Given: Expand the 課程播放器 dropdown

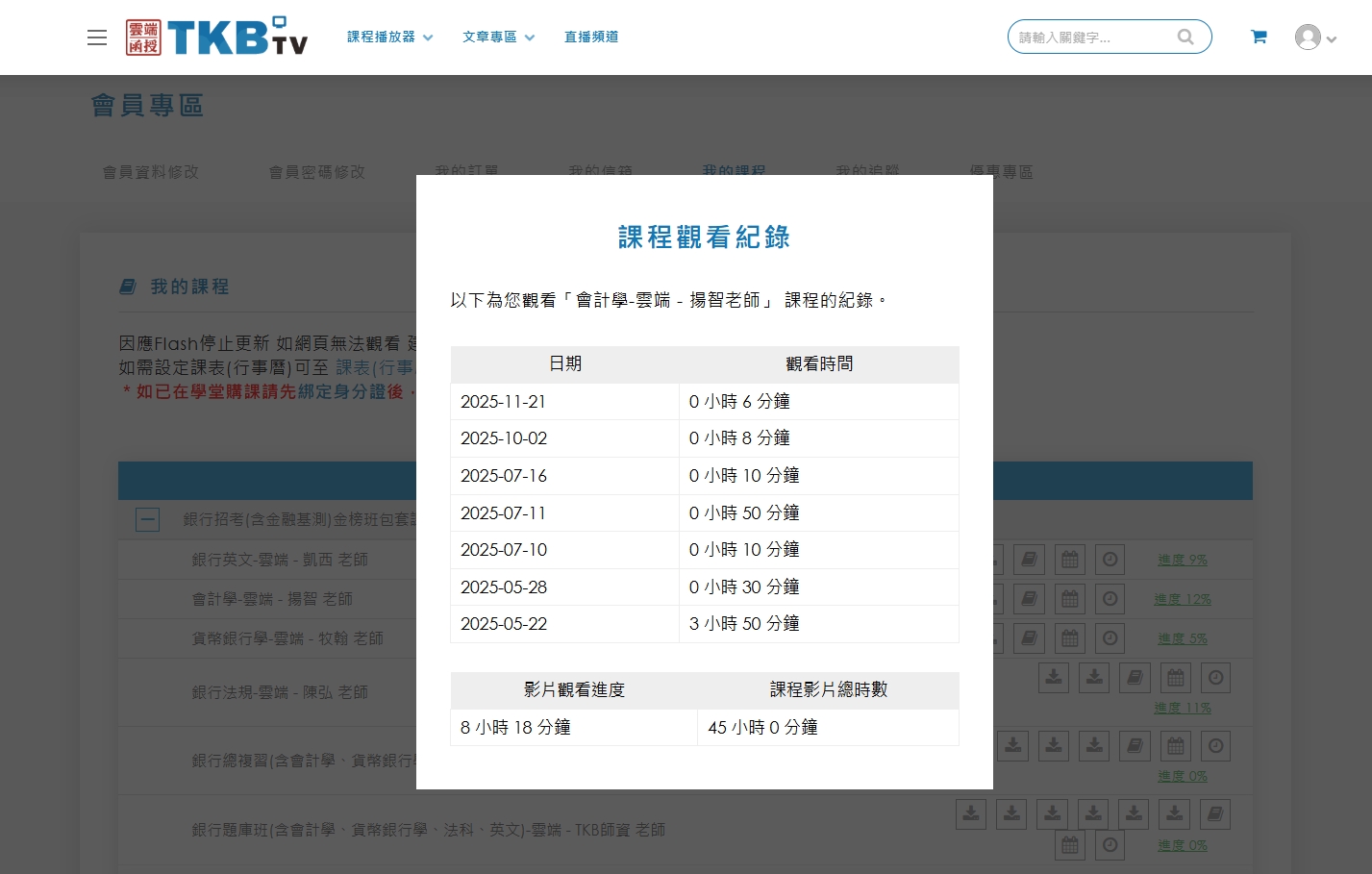Looking at the screenshot, I should pos(389,37).
